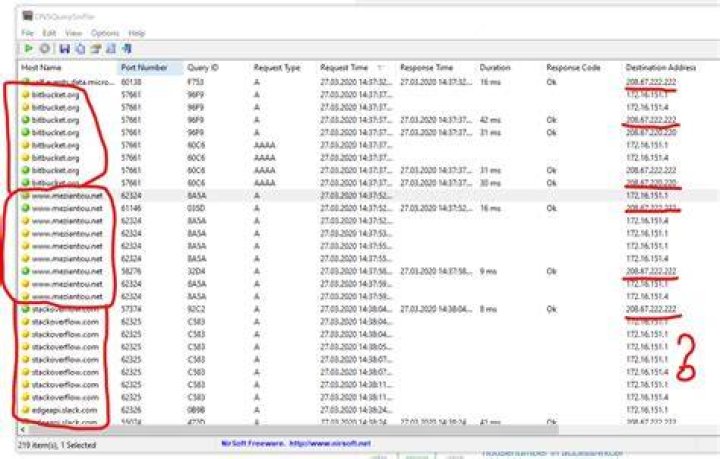Screen dimensions: 720x459
Task: Click port number cell '61146'
Action: pyautogui.click(x=130, y=208)
